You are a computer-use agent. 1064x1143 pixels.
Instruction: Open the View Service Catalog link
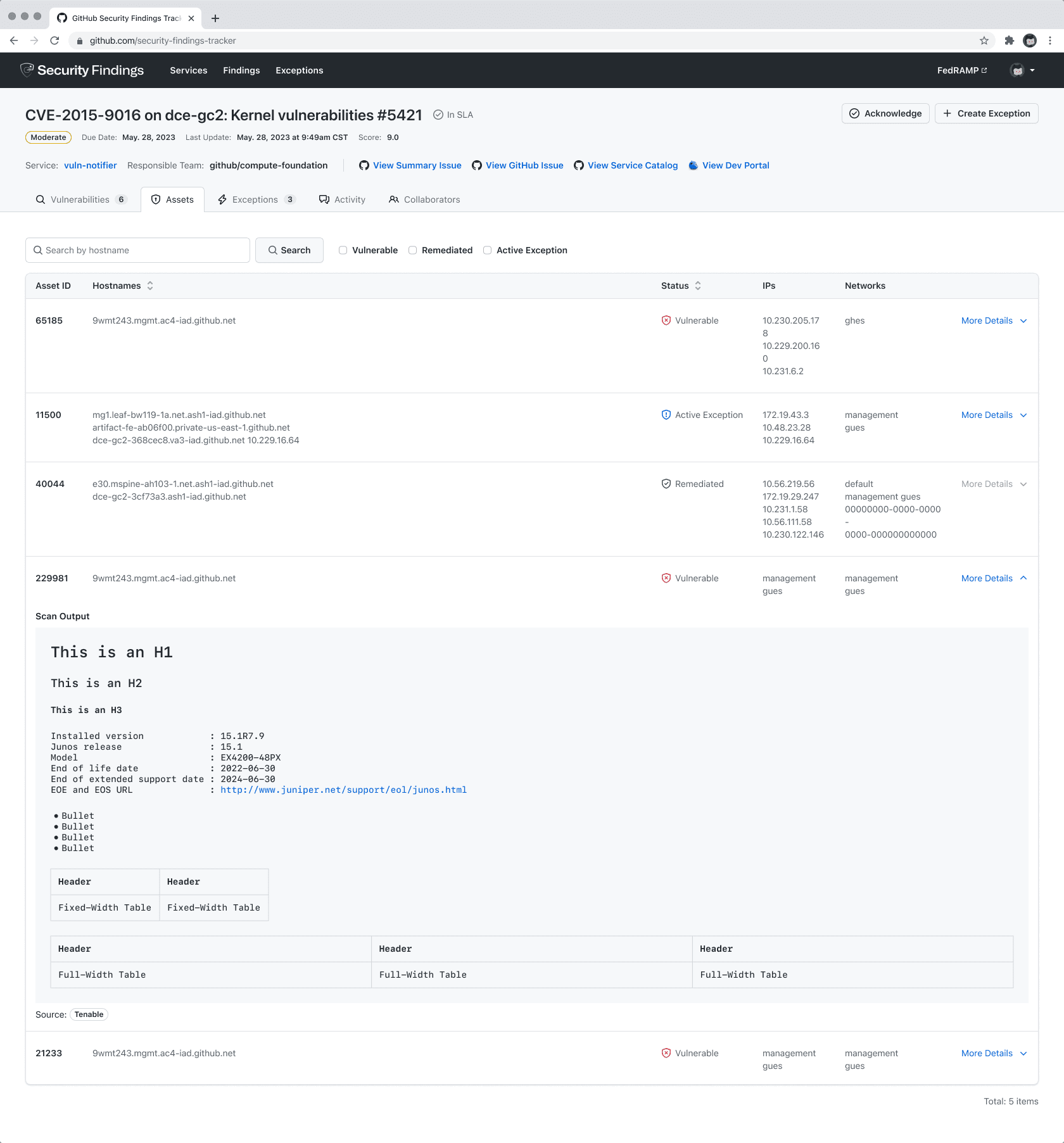[x=626, y=165]
